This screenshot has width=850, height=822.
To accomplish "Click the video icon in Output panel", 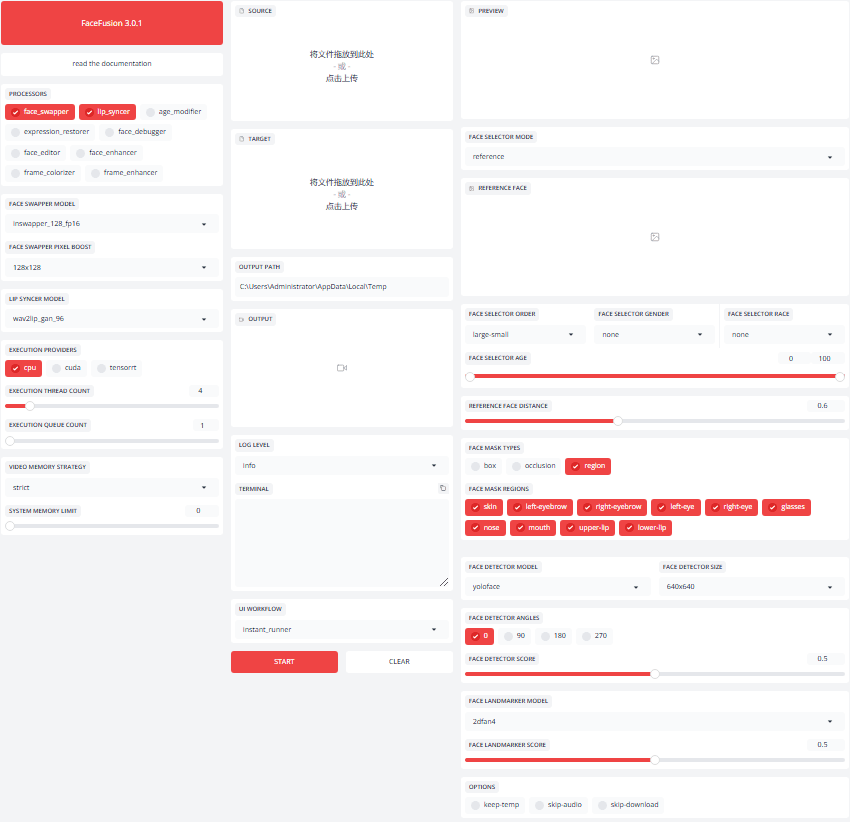I will [x=342, y=368].
